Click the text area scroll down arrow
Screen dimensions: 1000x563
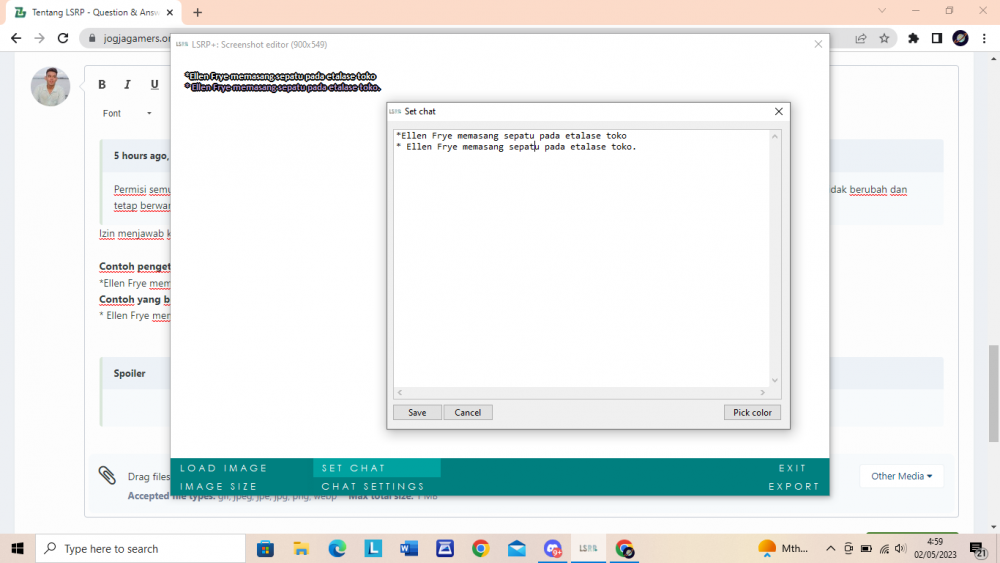click(775, 381)
